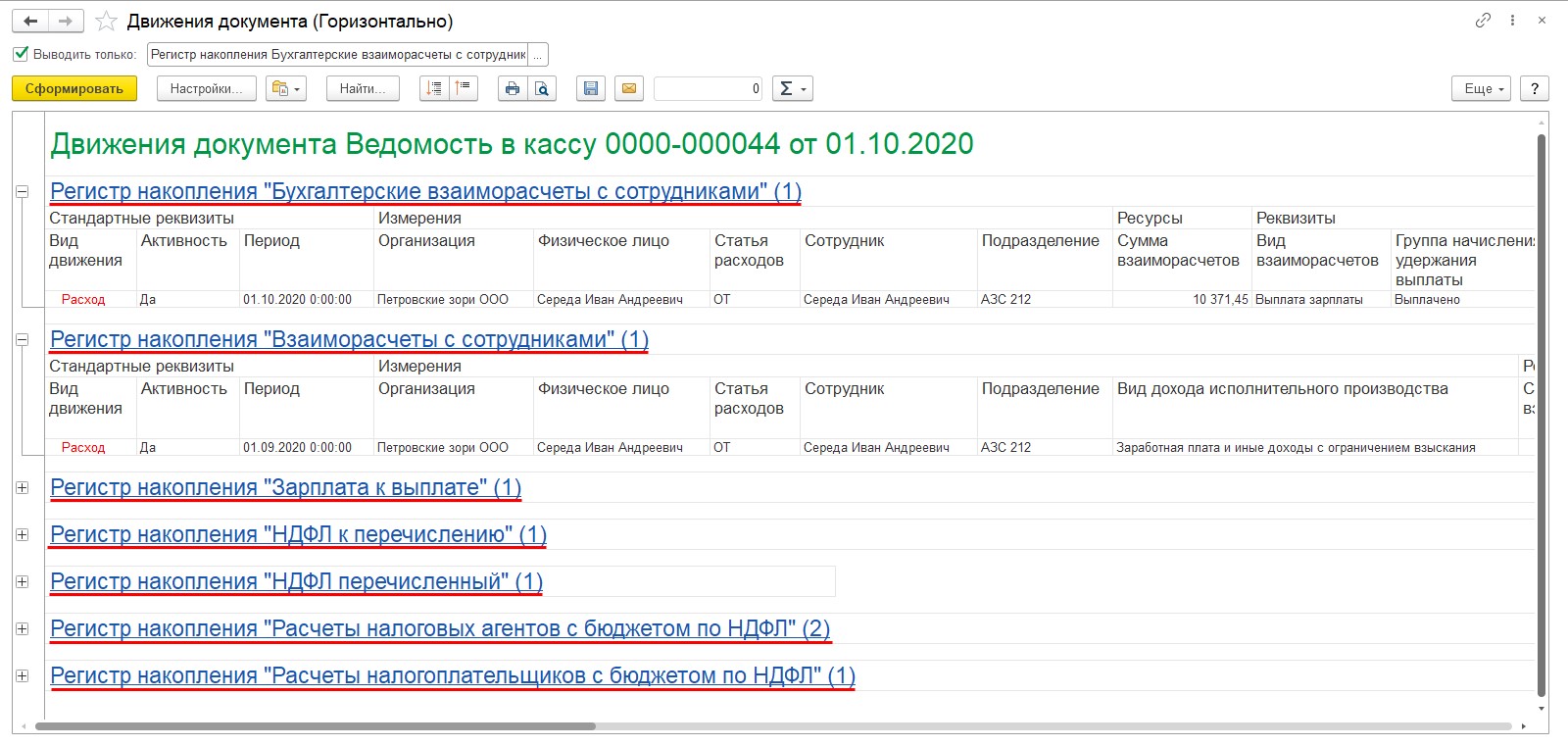Open link Регистр 'Взаиморасчеты с сотрудниками' (1)
The image size is (1568, 746).
(349, 339)
